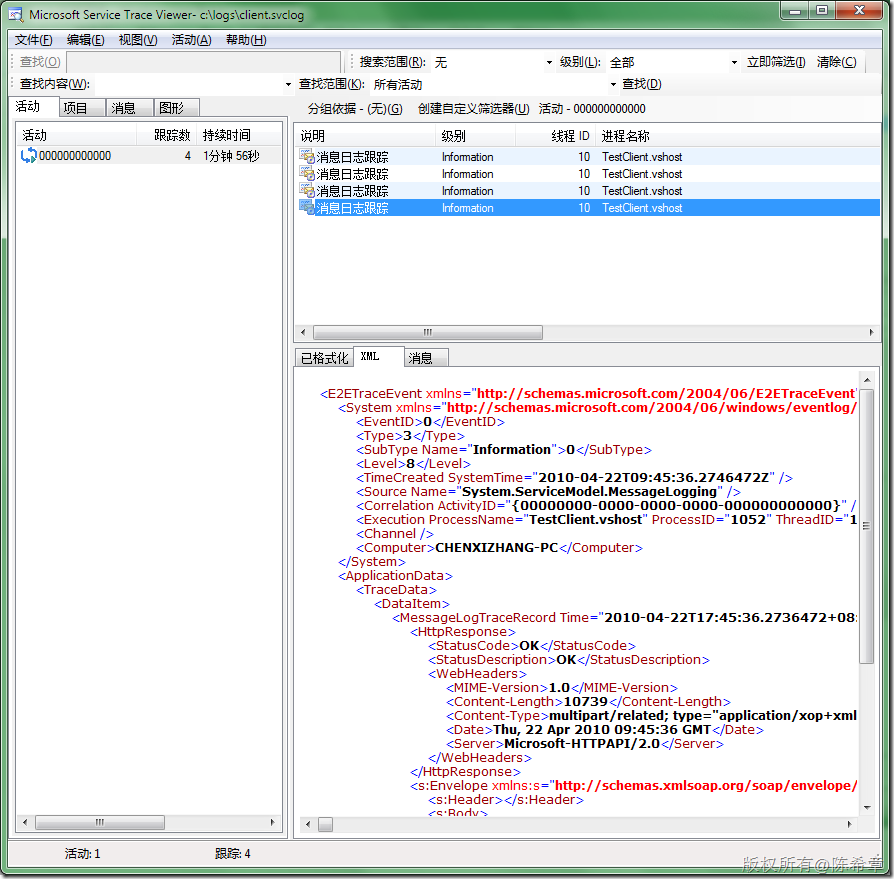Click the XML pane scroll right arrow
The image size is (894, 879).
tap(850, 824)
